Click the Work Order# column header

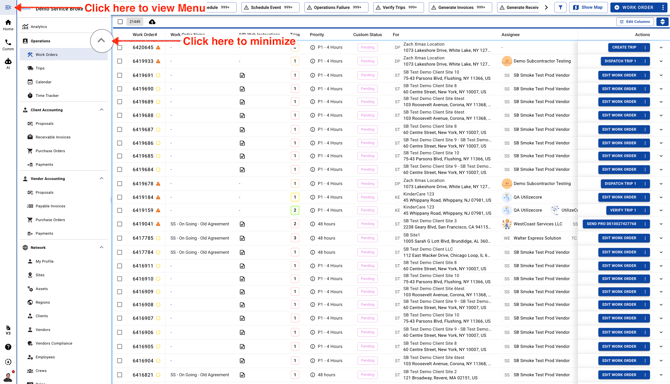point(145,35)
